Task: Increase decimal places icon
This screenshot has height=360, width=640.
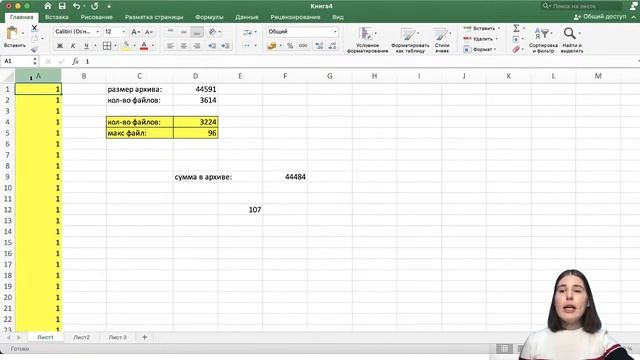Action: (319, 46)
